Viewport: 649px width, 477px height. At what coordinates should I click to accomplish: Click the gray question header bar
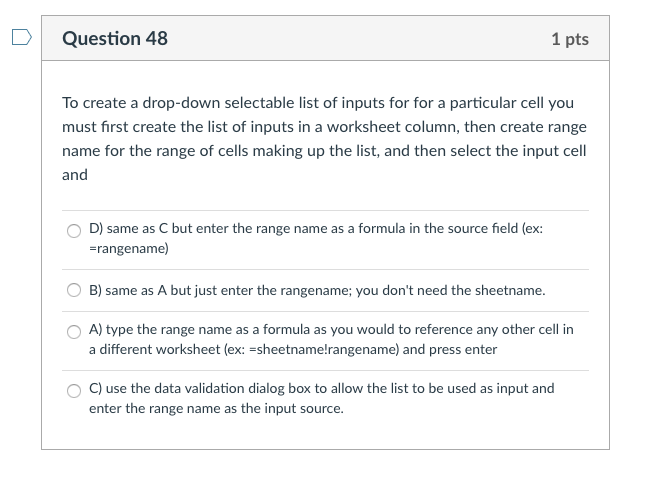coord(325,38)
